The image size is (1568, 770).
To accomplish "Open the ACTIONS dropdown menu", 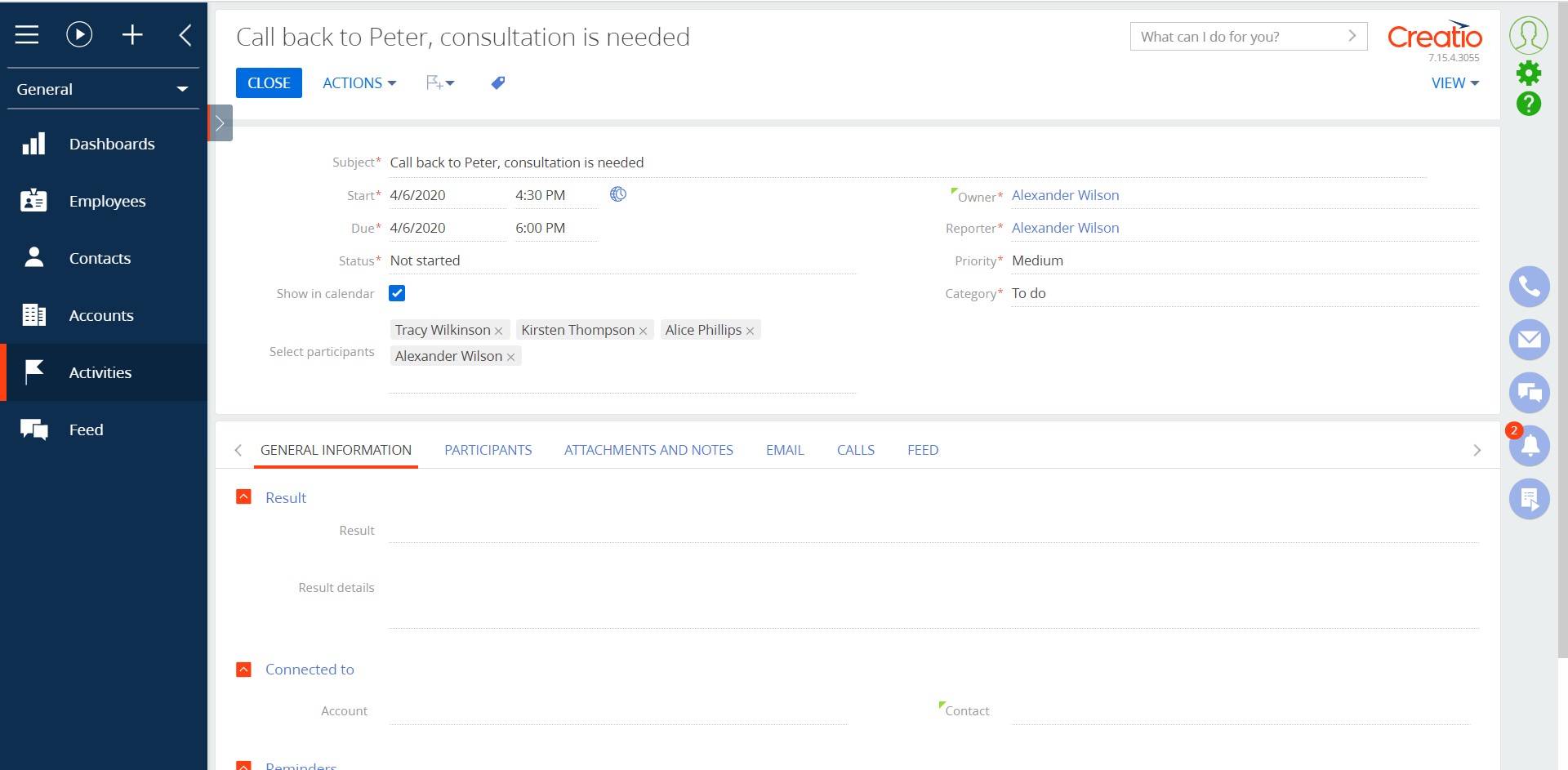I will click(x=359, y=83).
